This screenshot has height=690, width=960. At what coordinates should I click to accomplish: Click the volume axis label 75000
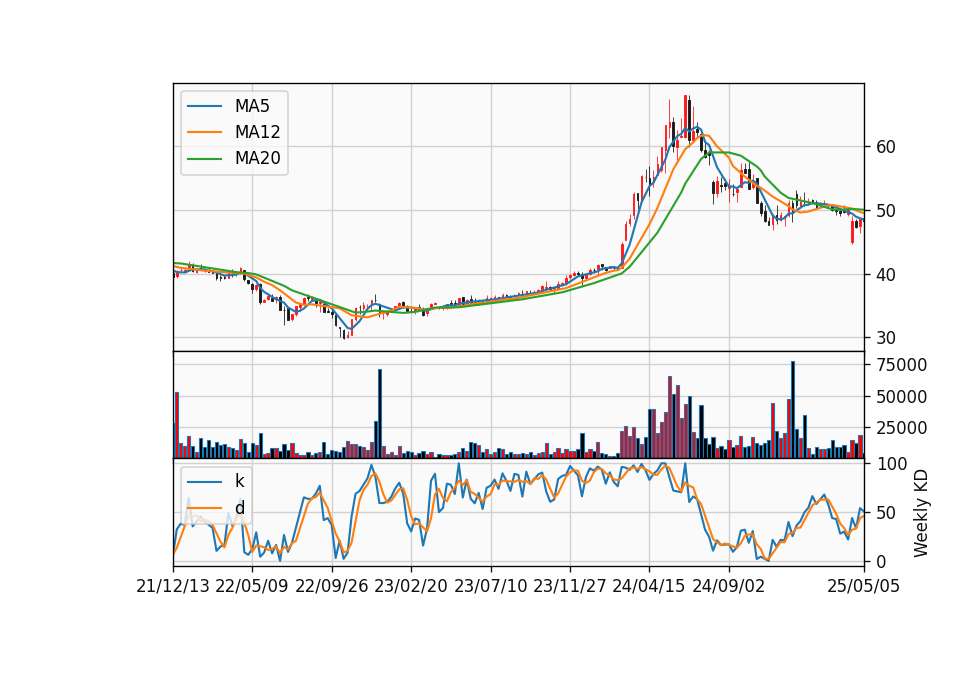coord(901,365)
